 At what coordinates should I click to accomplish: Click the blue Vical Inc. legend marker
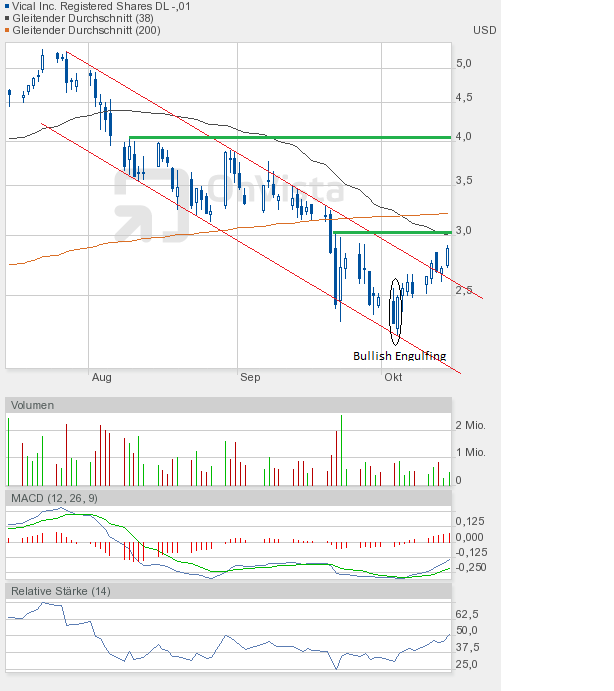9,5
